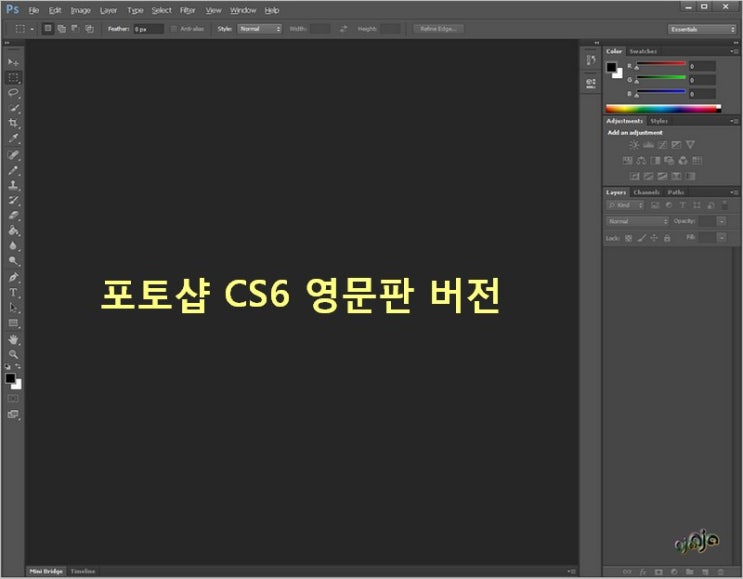Open the Style dropdown set to Normal
The image size is (743, 579).
pos(259,29)
